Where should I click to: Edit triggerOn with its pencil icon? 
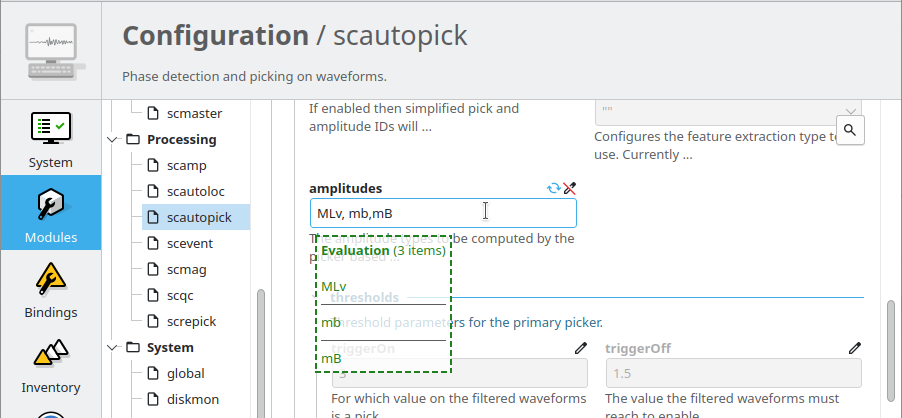coord(581,348)
